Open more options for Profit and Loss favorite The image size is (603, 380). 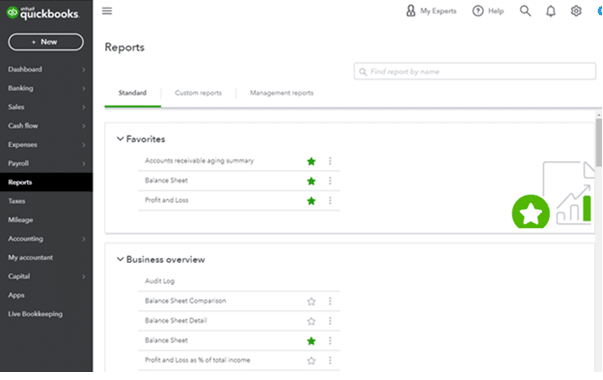coord(330,200)
